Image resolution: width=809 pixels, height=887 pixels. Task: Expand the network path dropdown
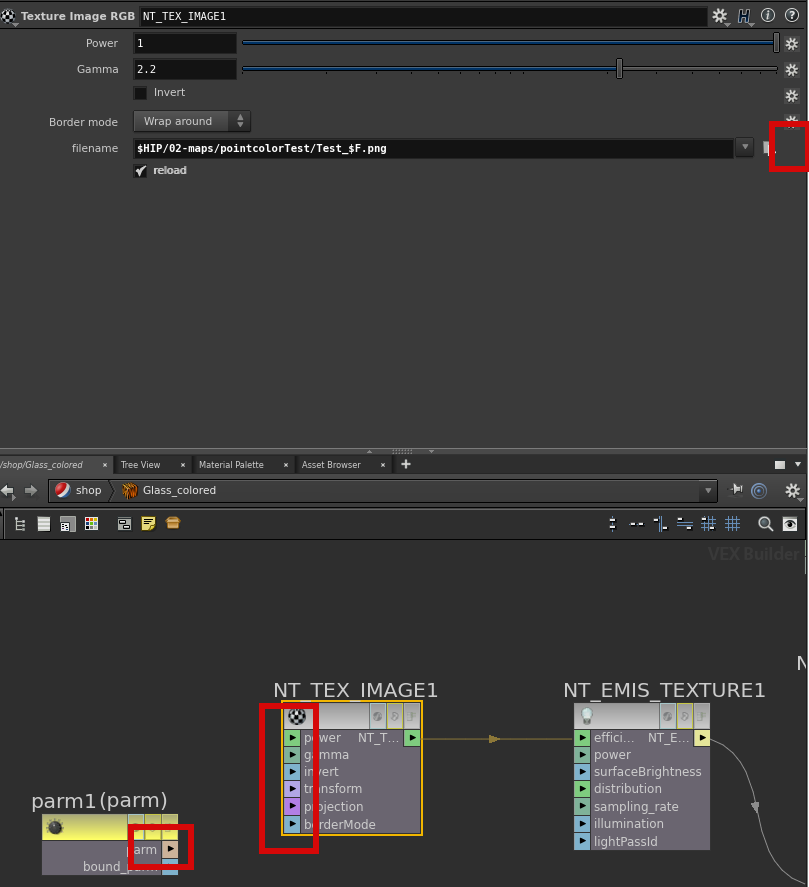708,490
